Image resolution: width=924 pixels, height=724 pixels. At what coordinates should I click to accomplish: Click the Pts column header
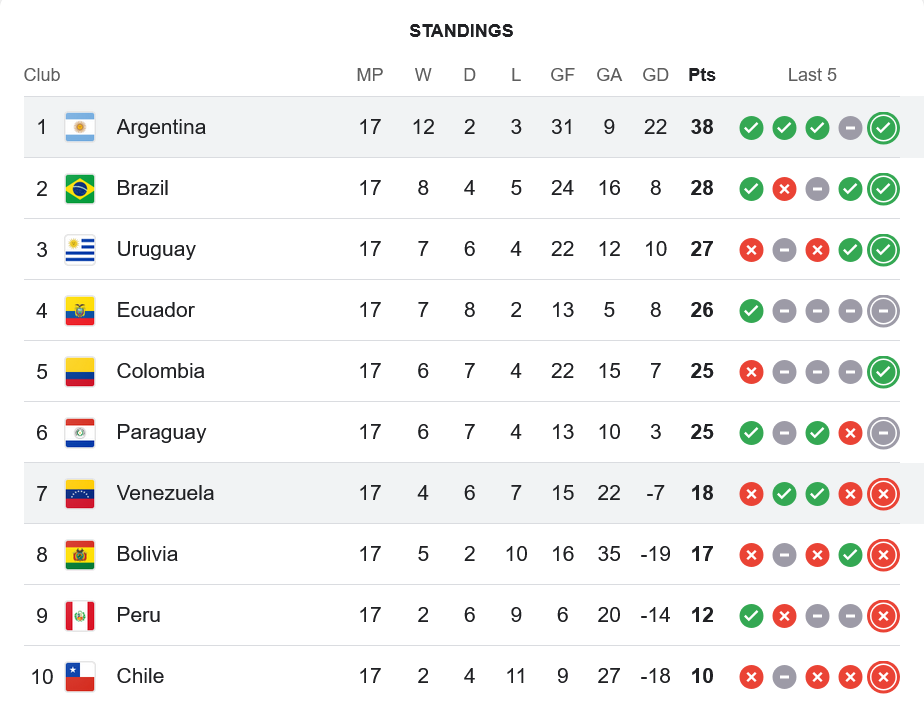tap(702, 75)
